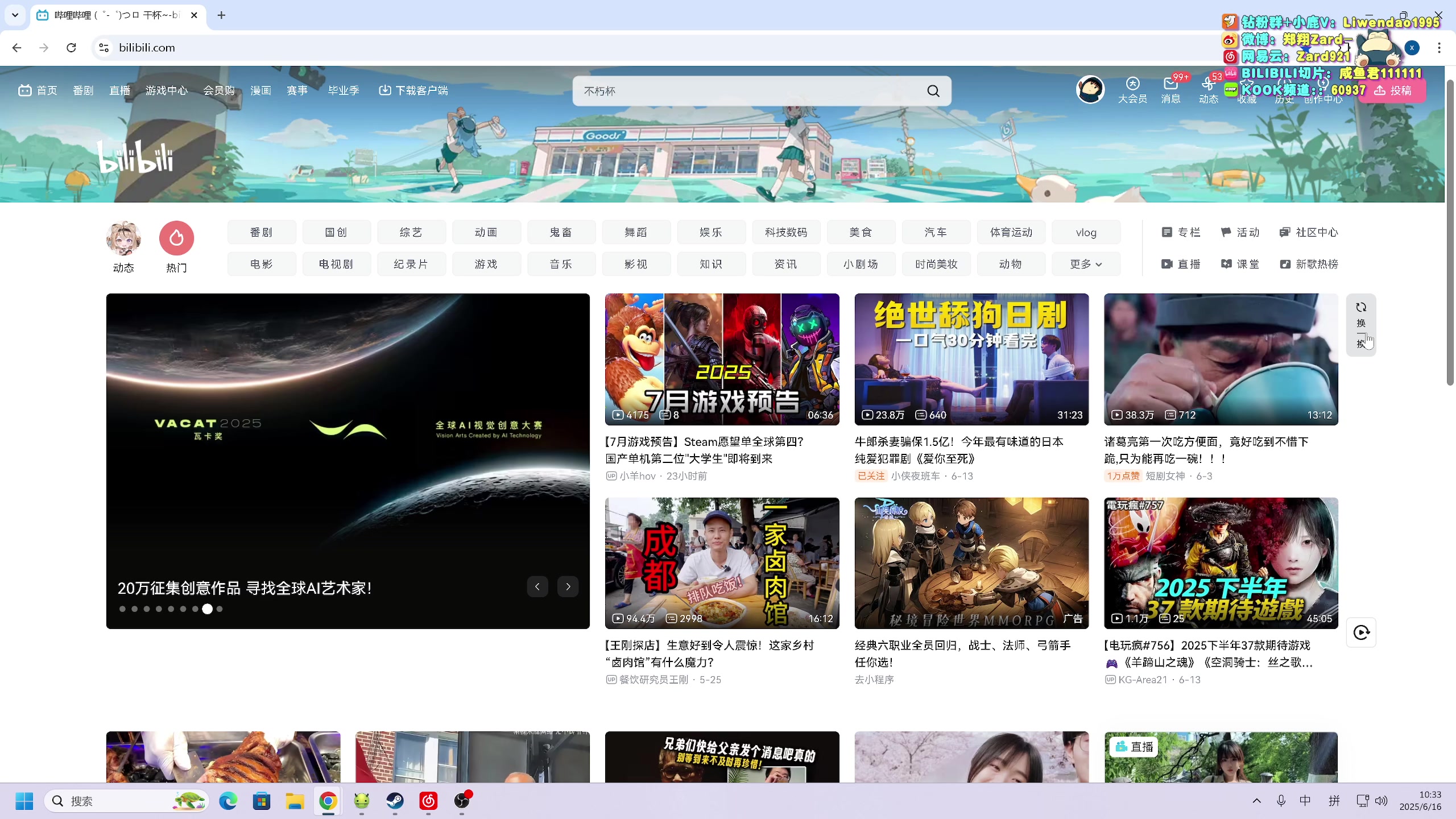1456x819 pixels.
Task: Open the Chrome three-dot menu
Action: [x=1439, y=48]
